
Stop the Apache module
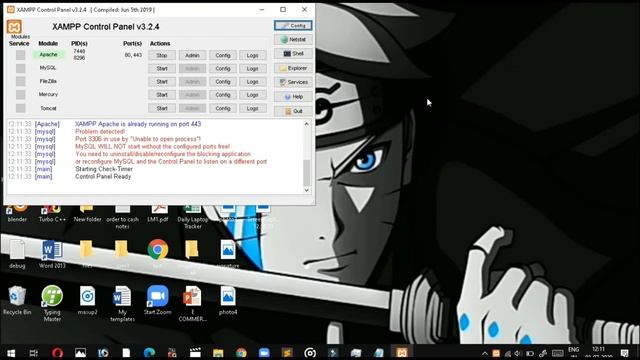coord(162,55)
